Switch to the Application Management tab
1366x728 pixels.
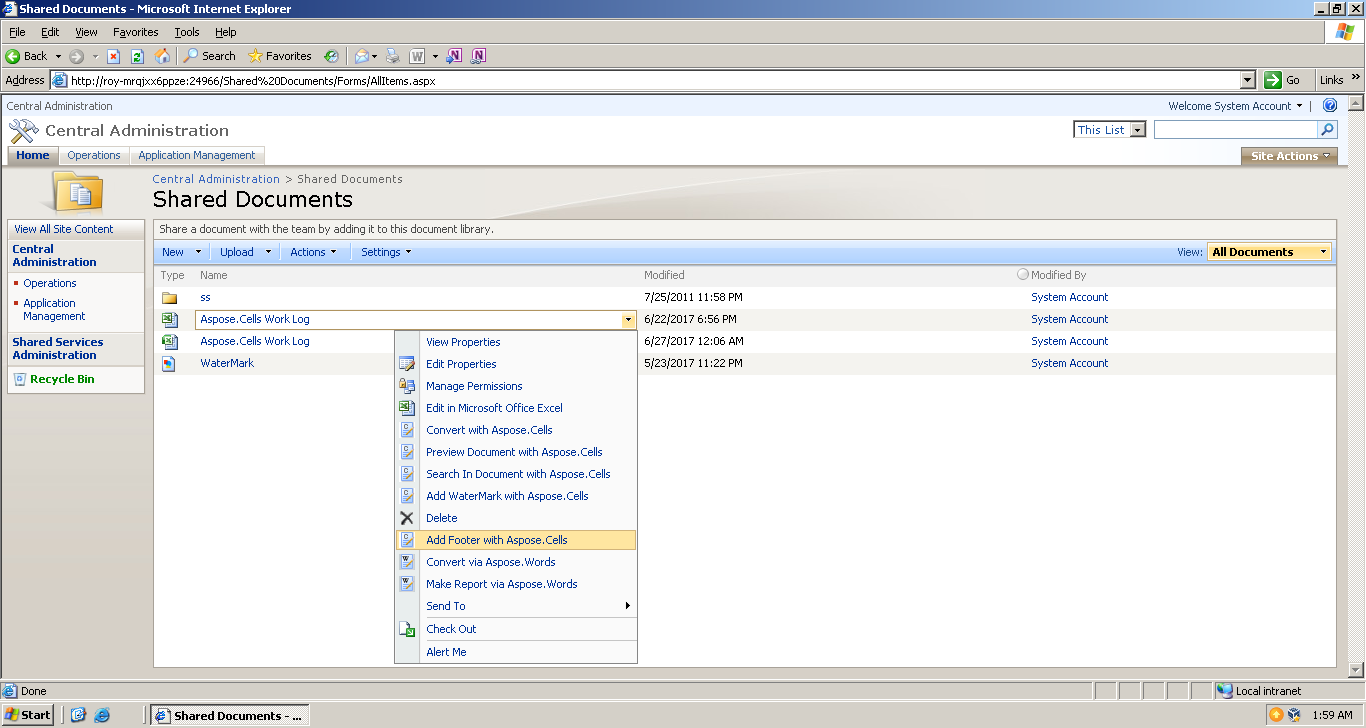(x=197, y=156)
